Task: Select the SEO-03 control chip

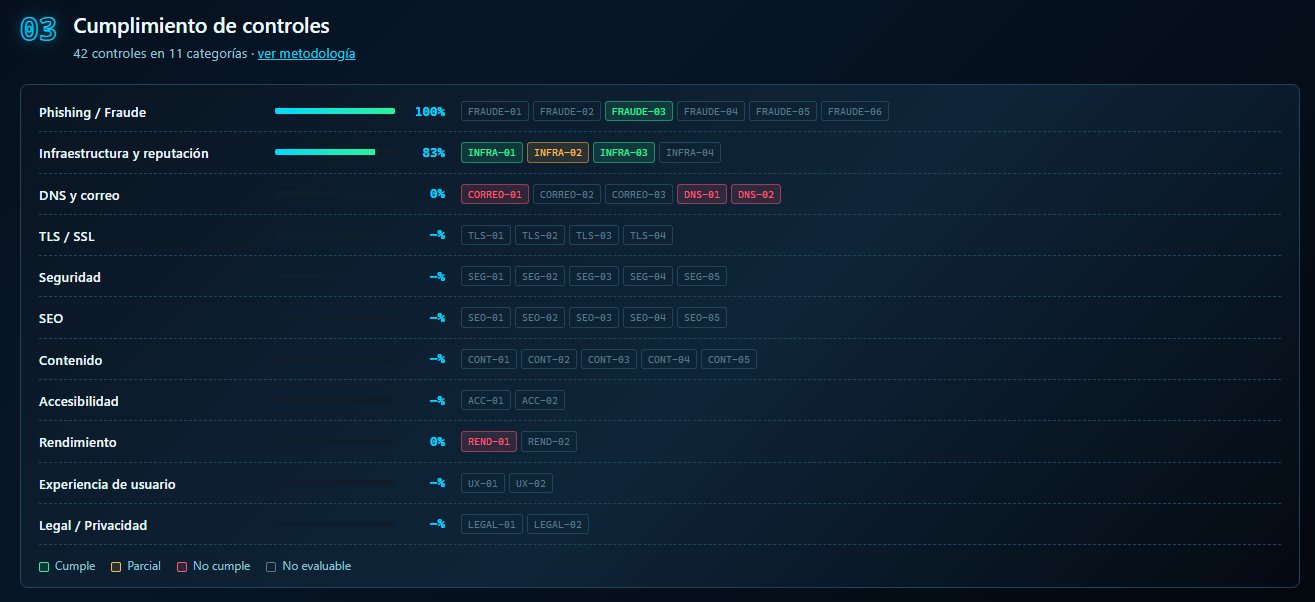Action: [x=594, y=317]
